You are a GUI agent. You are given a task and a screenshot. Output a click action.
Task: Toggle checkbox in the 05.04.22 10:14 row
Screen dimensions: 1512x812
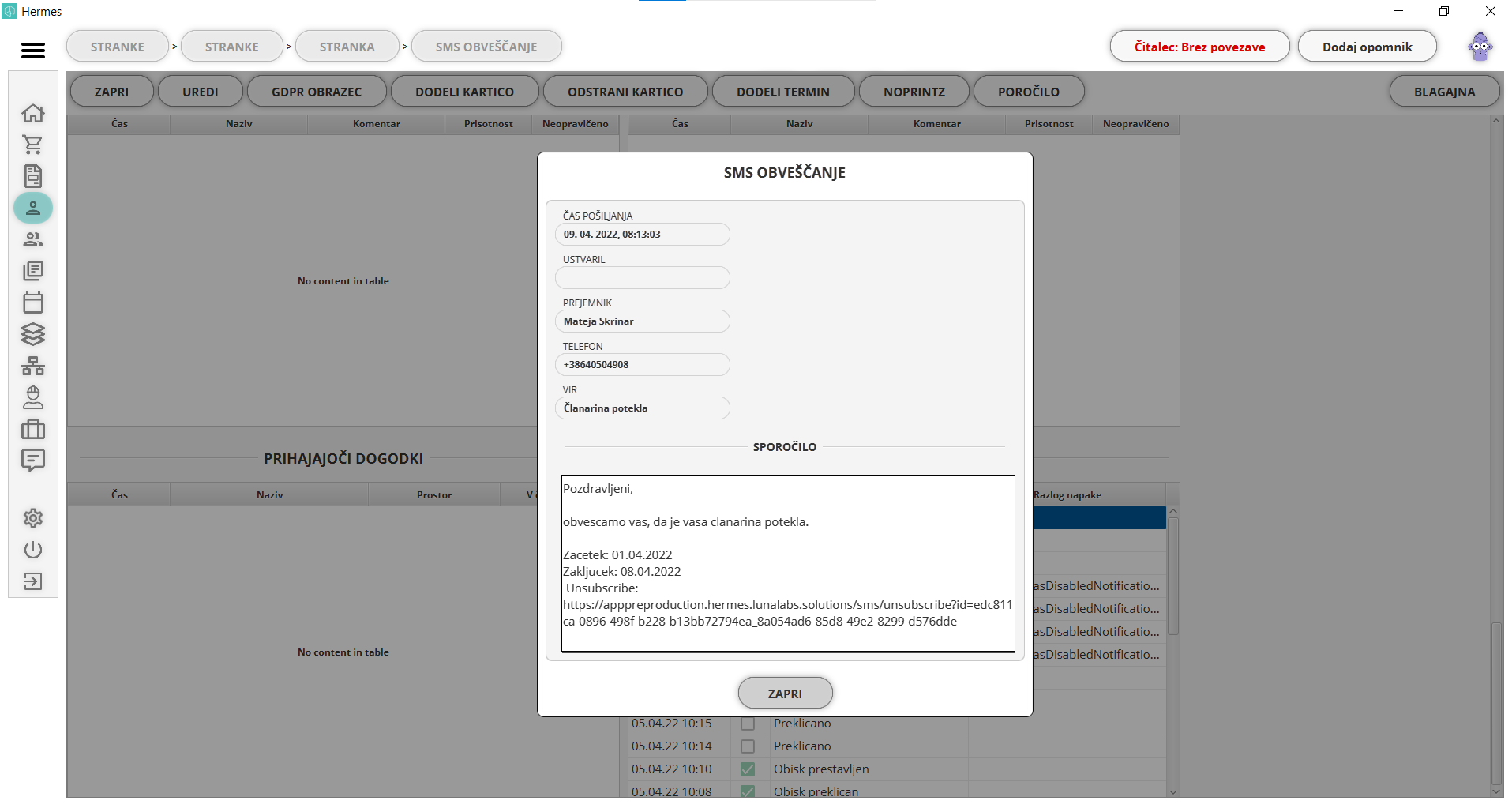748,746
